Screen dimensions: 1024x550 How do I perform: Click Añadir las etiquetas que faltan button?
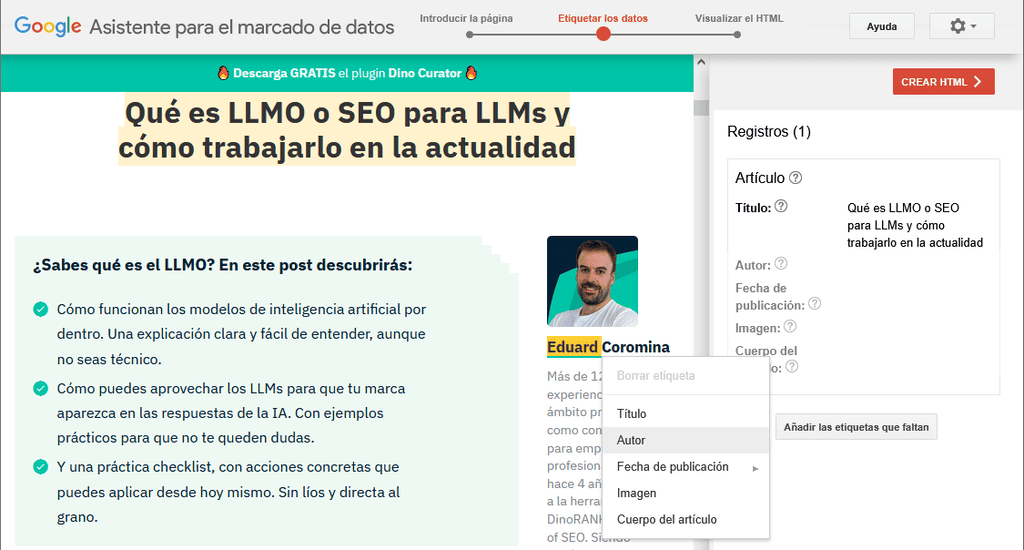coord(856,427)
